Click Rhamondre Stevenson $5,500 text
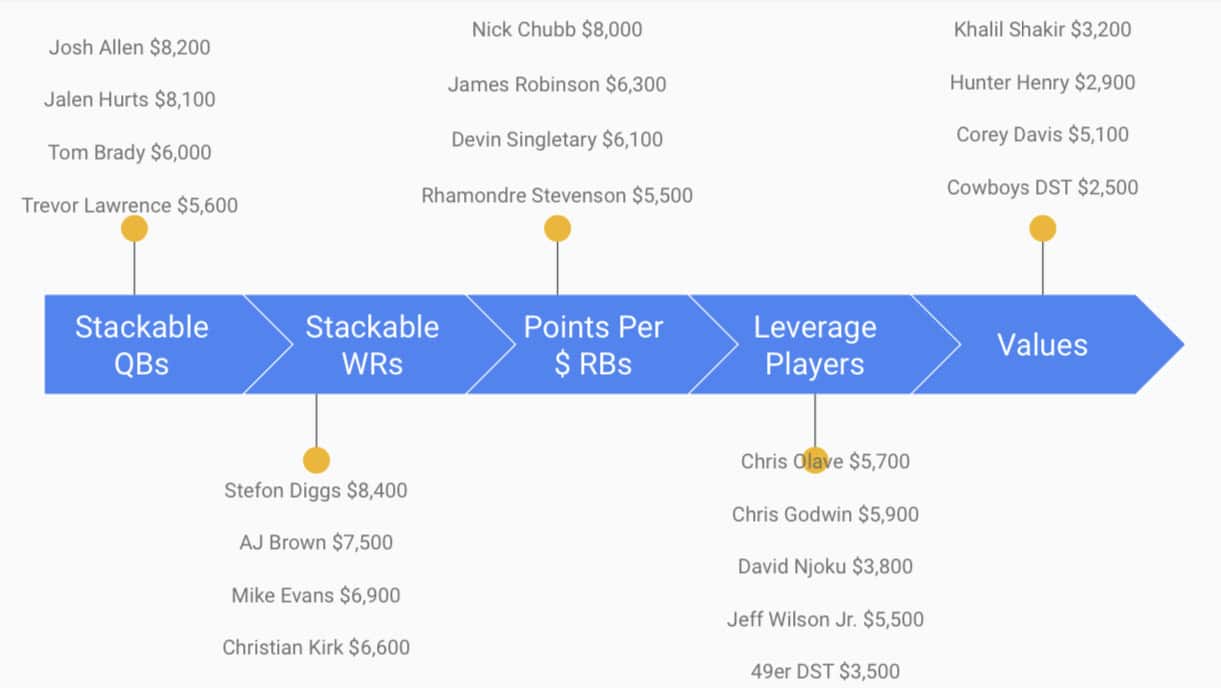Viewport: 1221px width, 688px height. point(557,195)
